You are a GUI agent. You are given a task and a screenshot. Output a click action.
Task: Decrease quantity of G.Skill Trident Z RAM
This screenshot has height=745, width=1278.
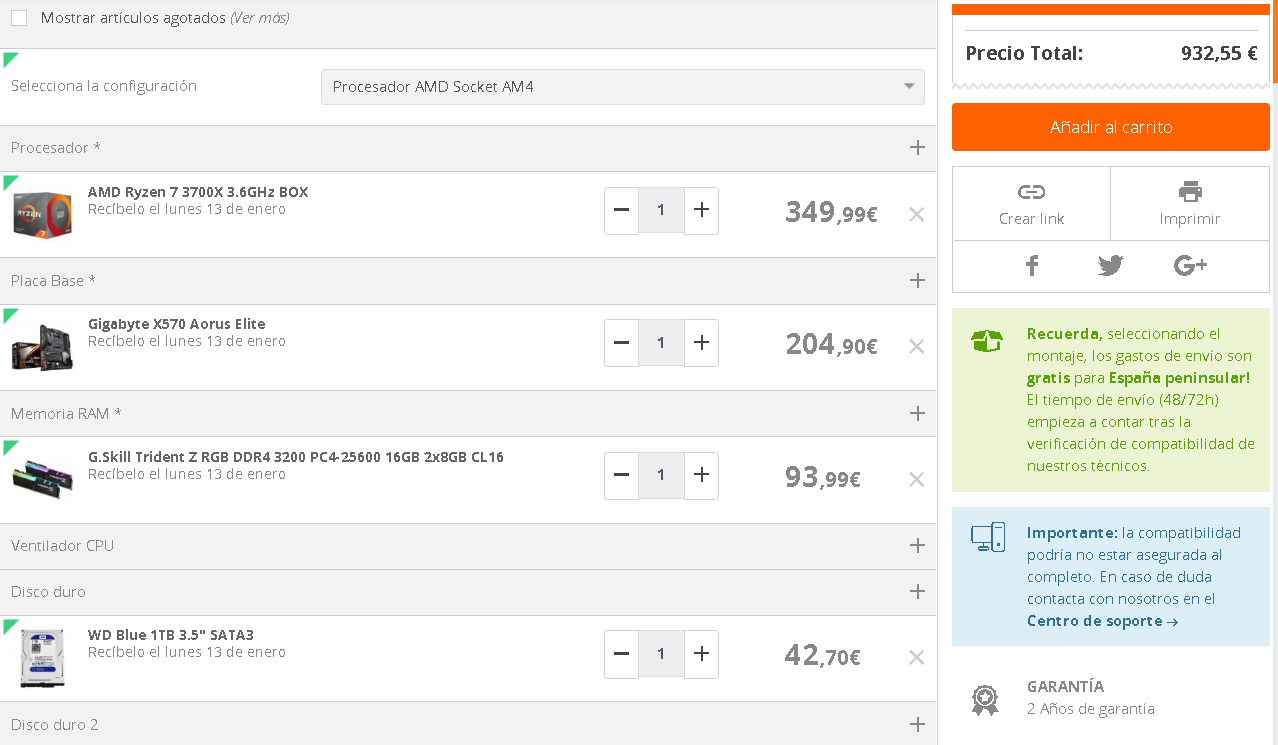[x=621, y=476]
